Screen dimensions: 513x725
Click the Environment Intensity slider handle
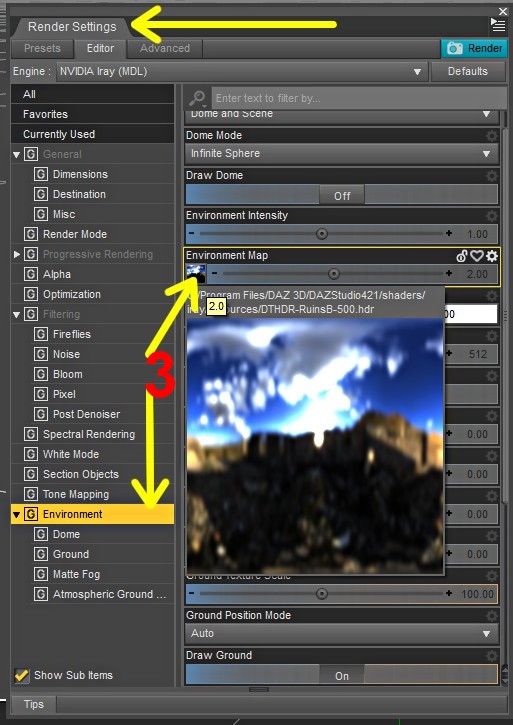coord(322,233)
